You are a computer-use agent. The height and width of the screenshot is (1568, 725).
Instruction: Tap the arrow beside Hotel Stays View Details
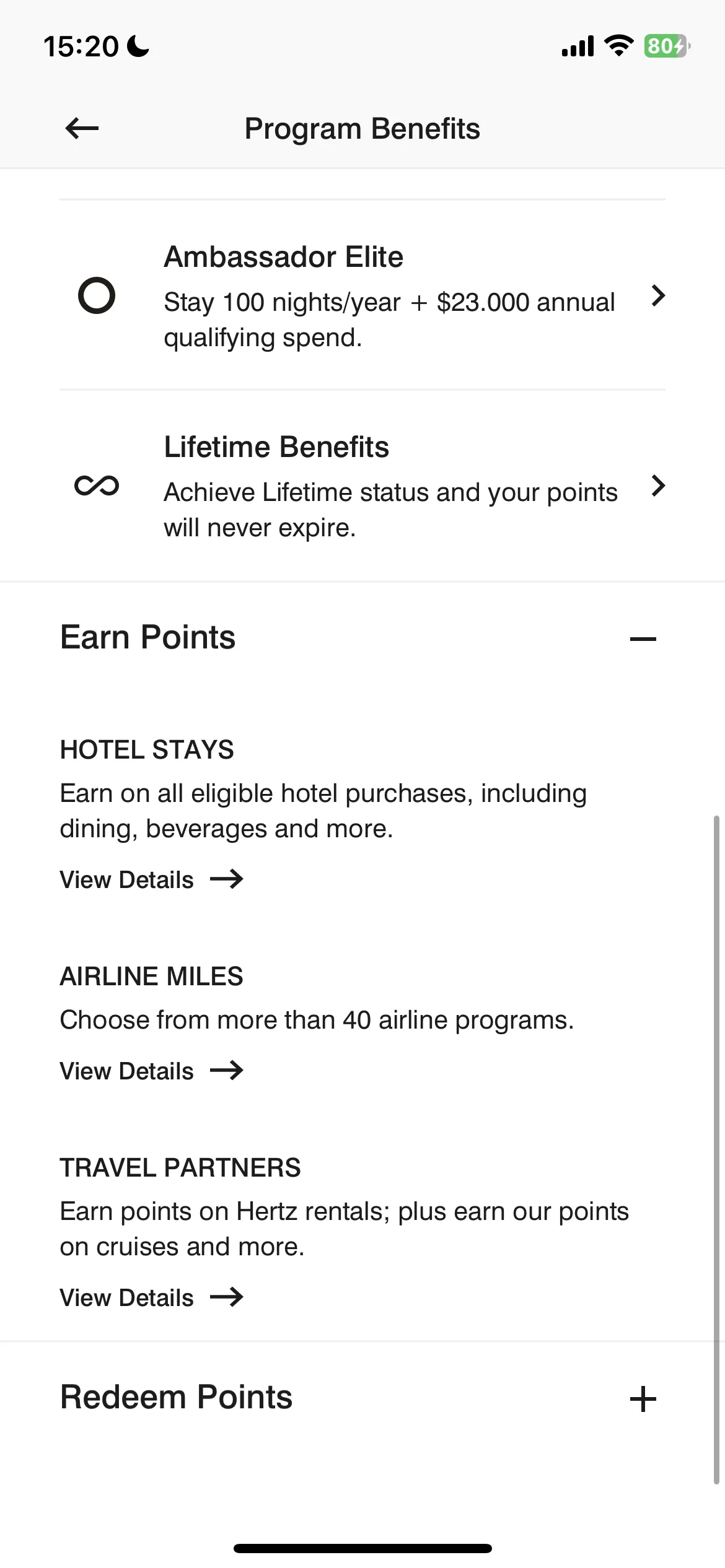227,879
